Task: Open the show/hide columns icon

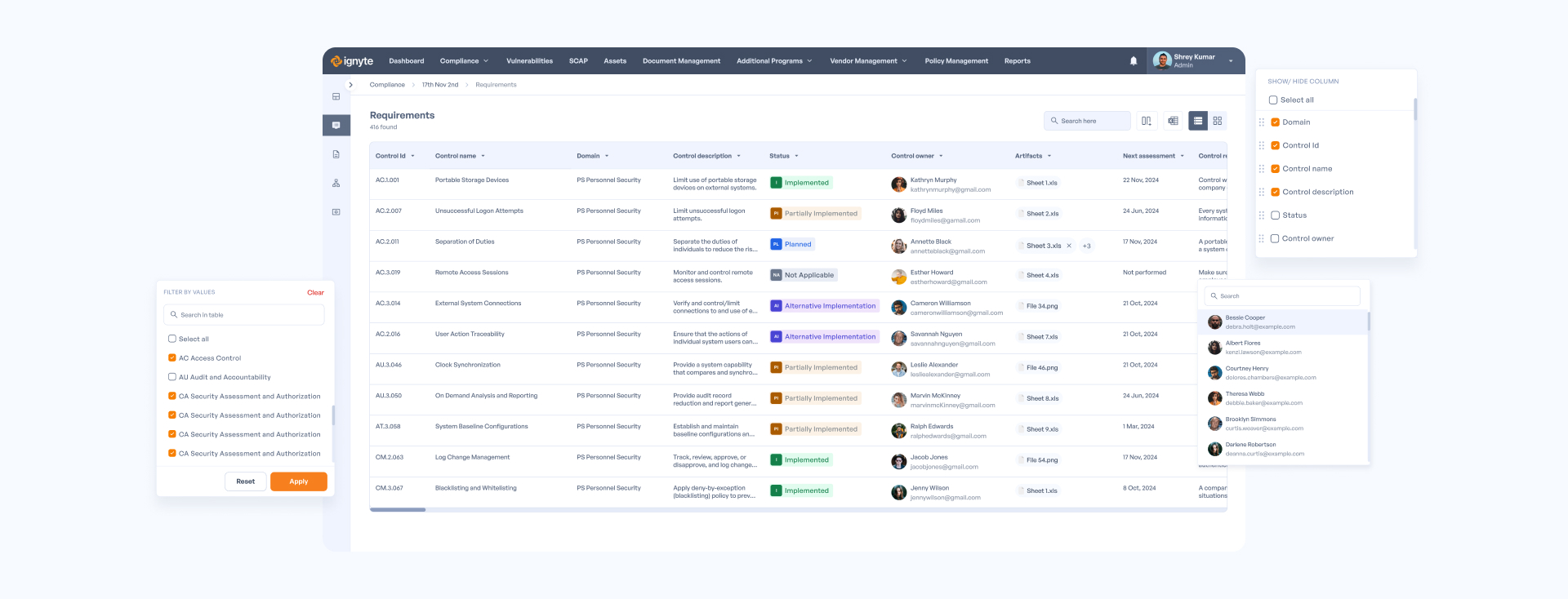Action: point(1147,121)
